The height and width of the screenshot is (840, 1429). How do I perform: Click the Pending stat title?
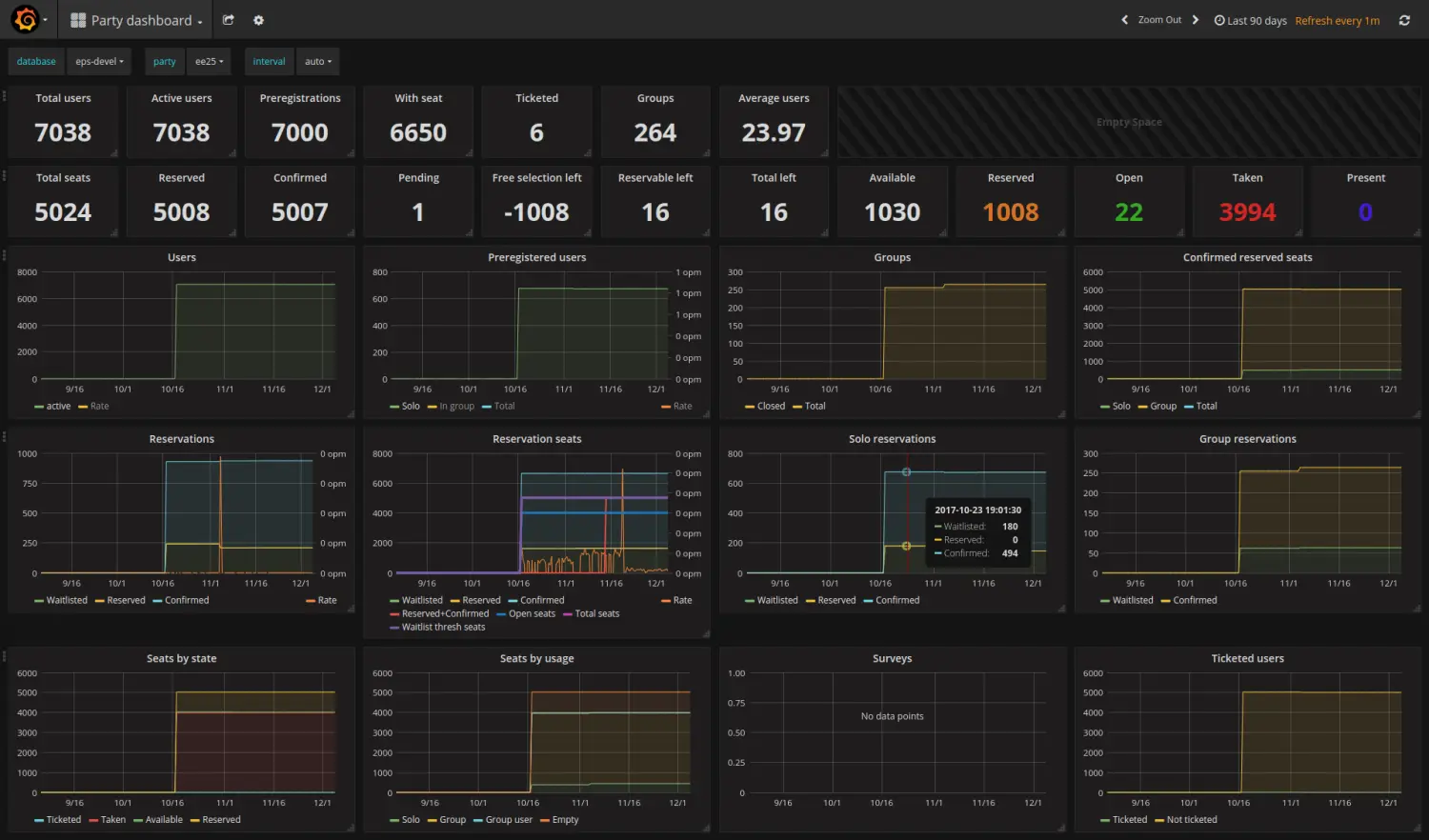click(x=418, y=178)
